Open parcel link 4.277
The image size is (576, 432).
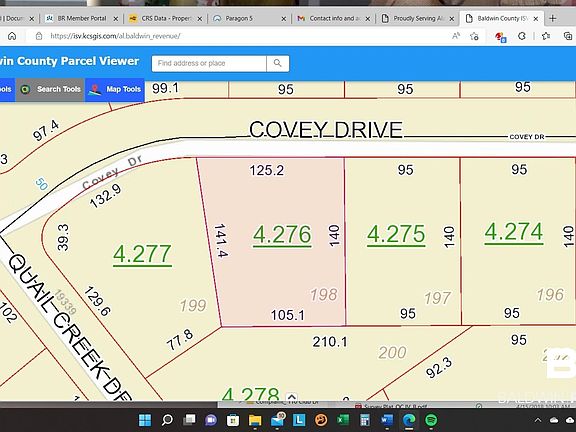click(x=142, y=254)
